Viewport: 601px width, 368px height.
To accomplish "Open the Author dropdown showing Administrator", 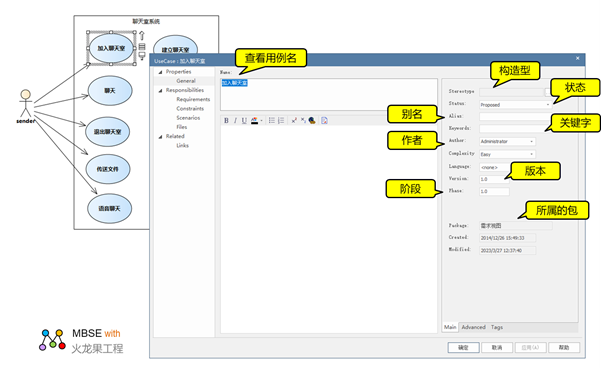I will point(507,141).
